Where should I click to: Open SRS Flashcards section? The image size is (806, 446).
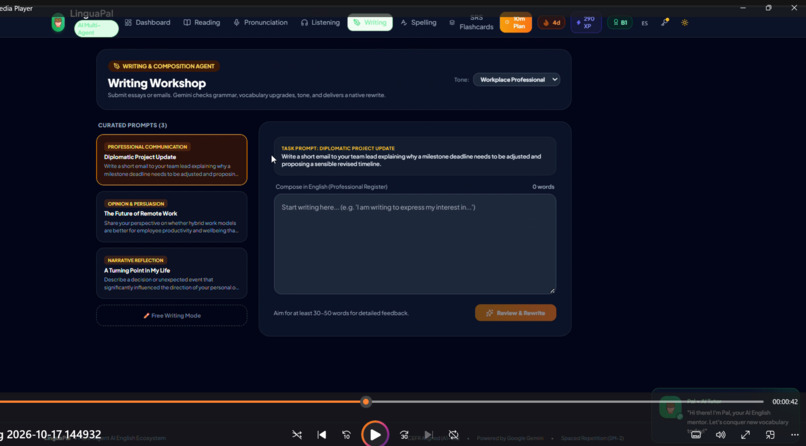[471, 22]
